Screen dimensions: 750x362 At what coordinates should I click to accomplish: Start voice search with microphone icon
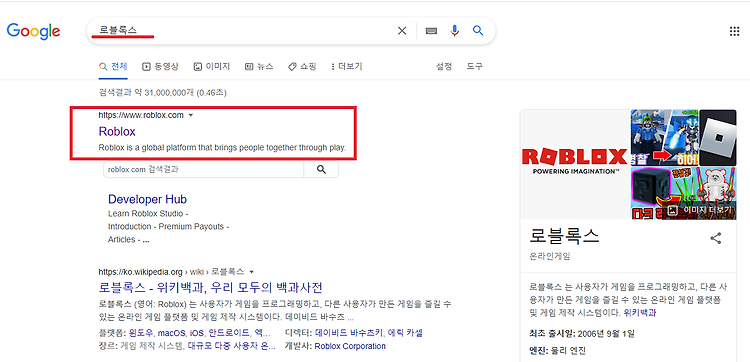tap(455, 31)
